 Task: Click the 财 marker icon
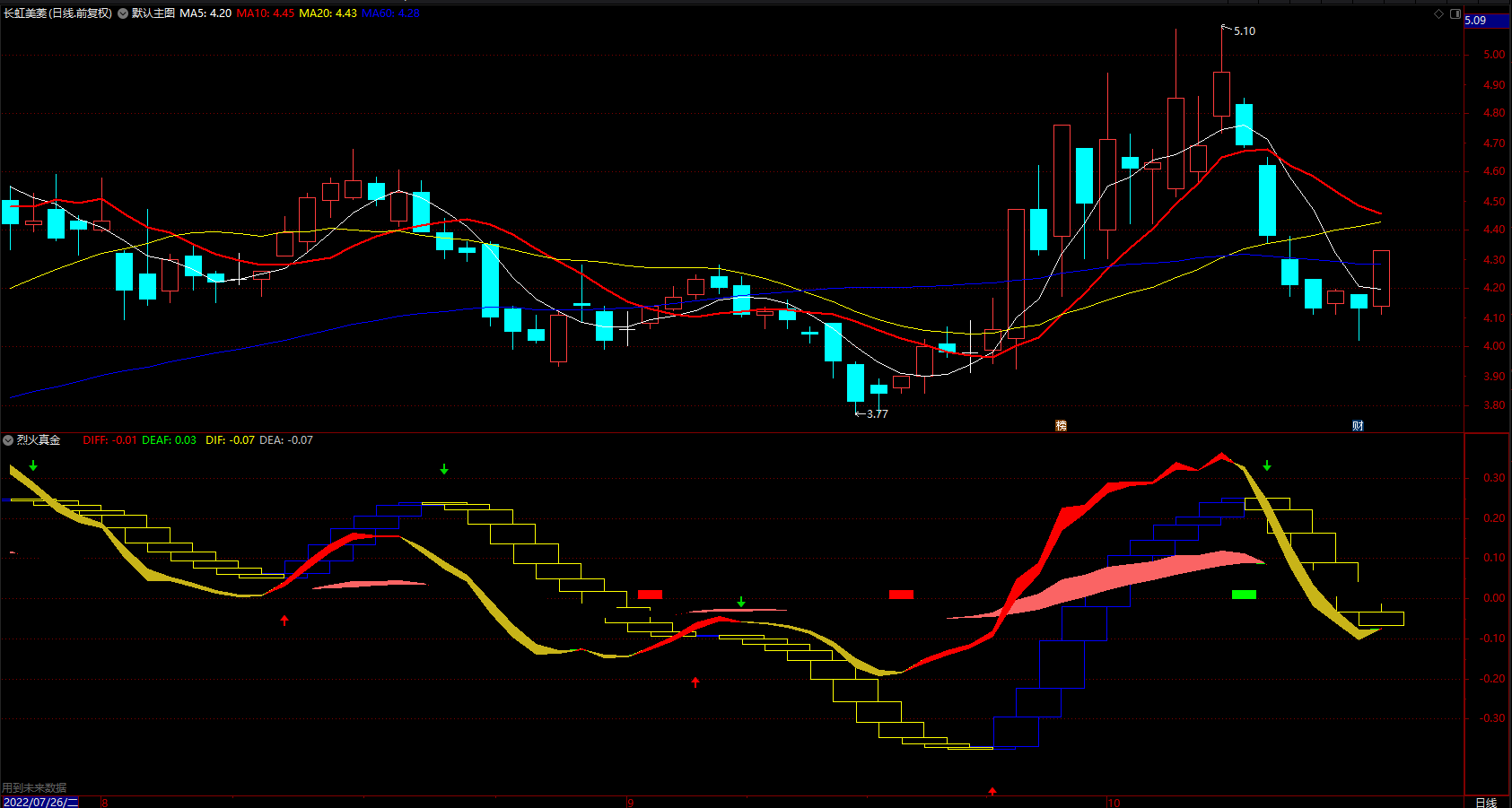(x=1358, y=425)
